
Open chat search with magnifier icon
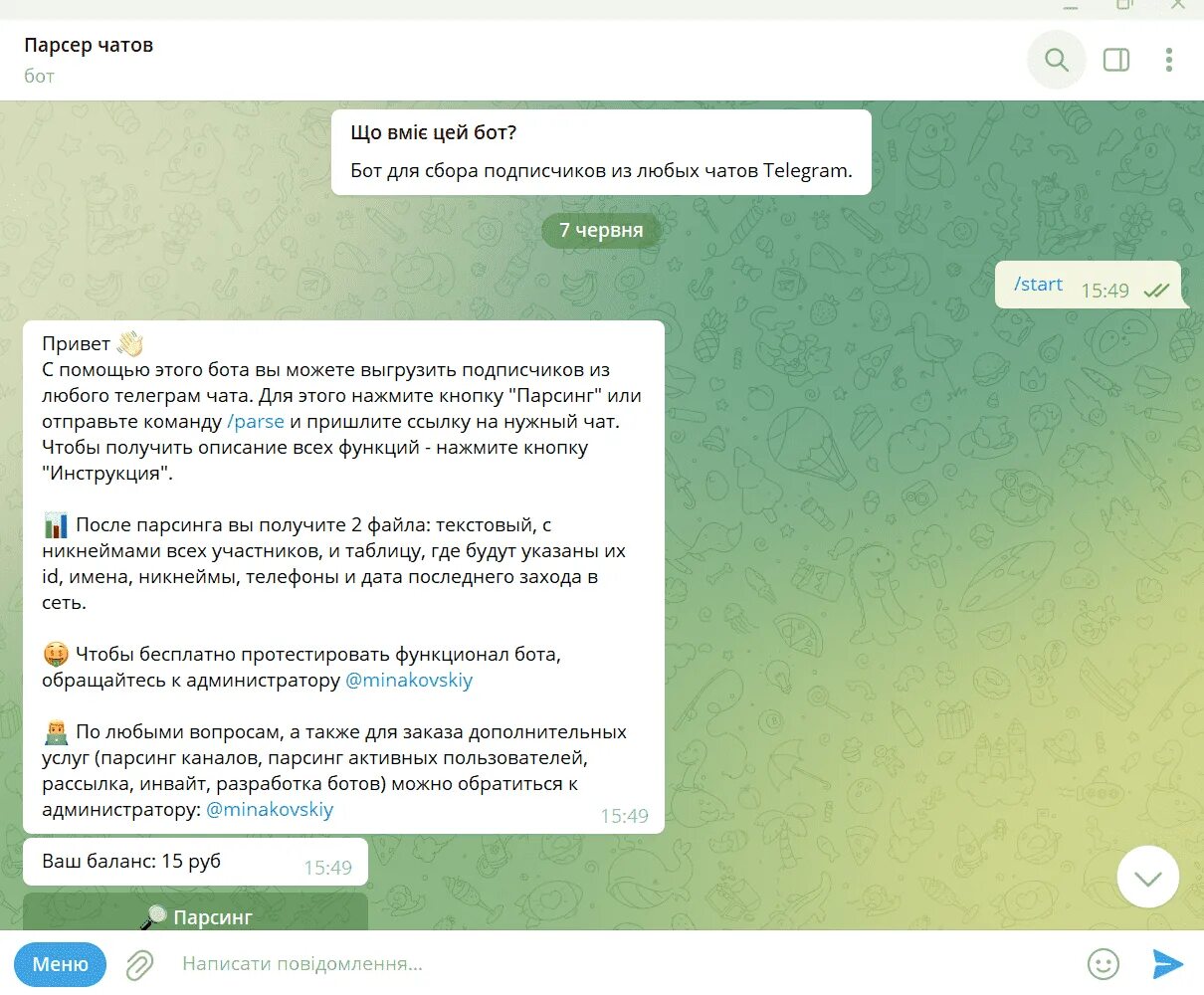(1056, 61)
